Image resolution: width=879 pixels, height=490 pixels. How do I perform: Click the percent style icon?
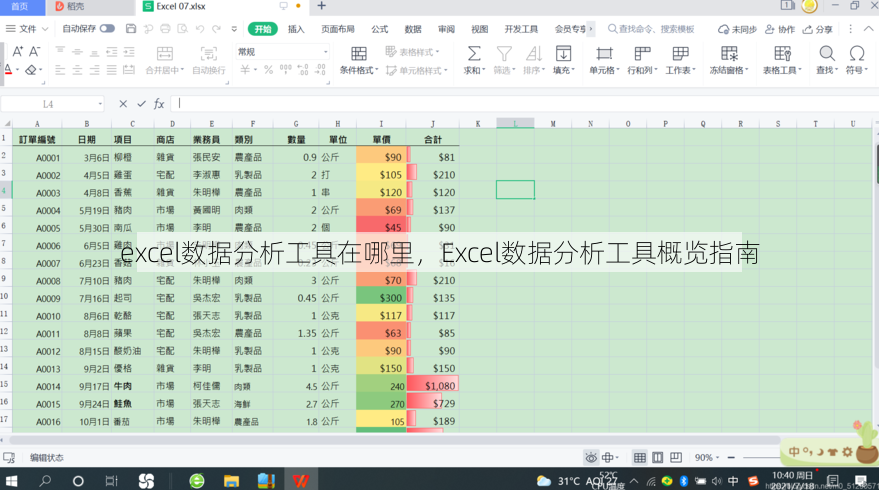click(269, 70)
